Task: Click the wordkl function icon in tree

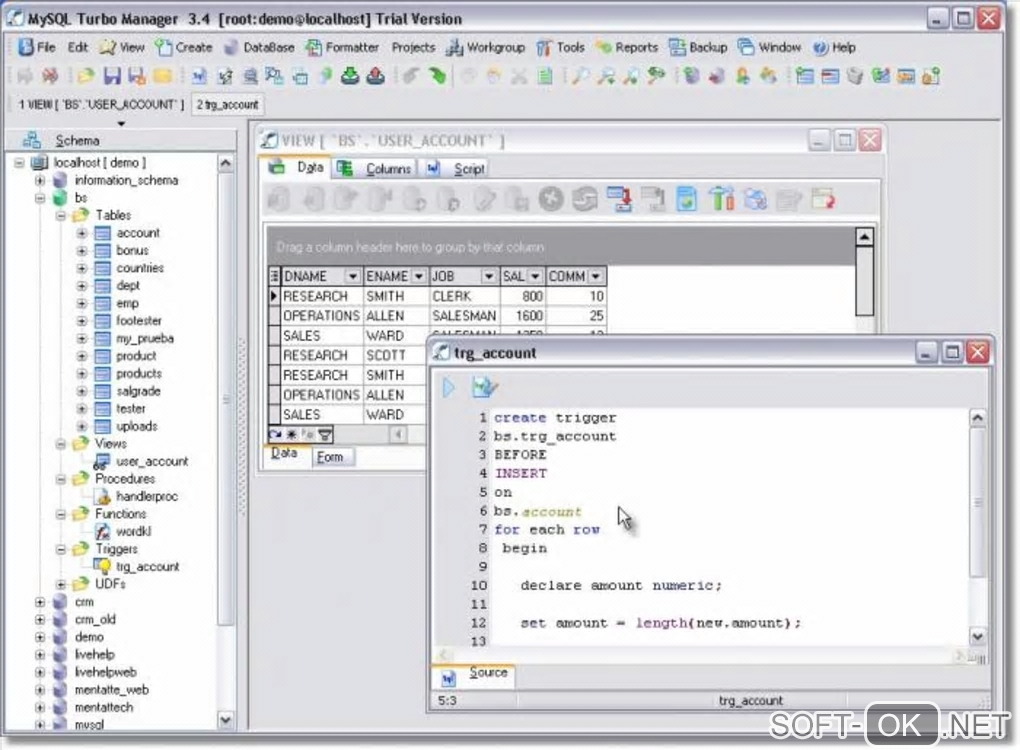Action: click(x=102, y=531)
